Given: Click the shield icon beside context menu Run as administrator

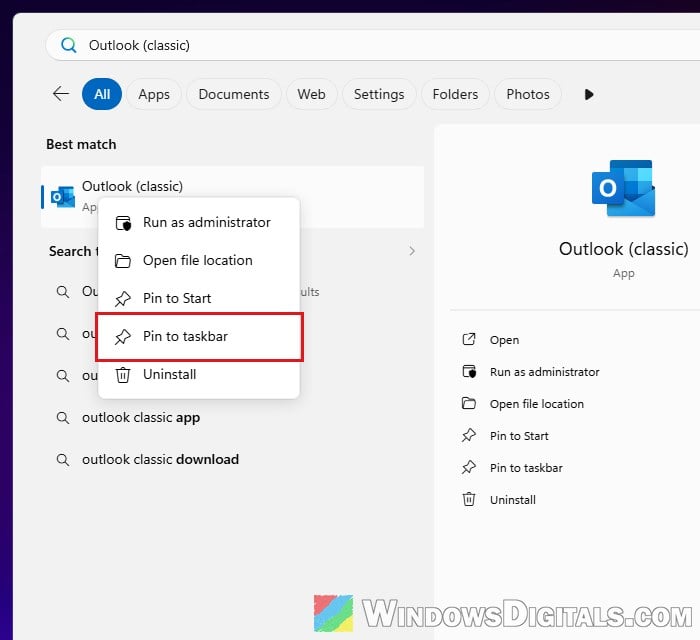Looking at the screenshot, I should (x=123, y=223).
